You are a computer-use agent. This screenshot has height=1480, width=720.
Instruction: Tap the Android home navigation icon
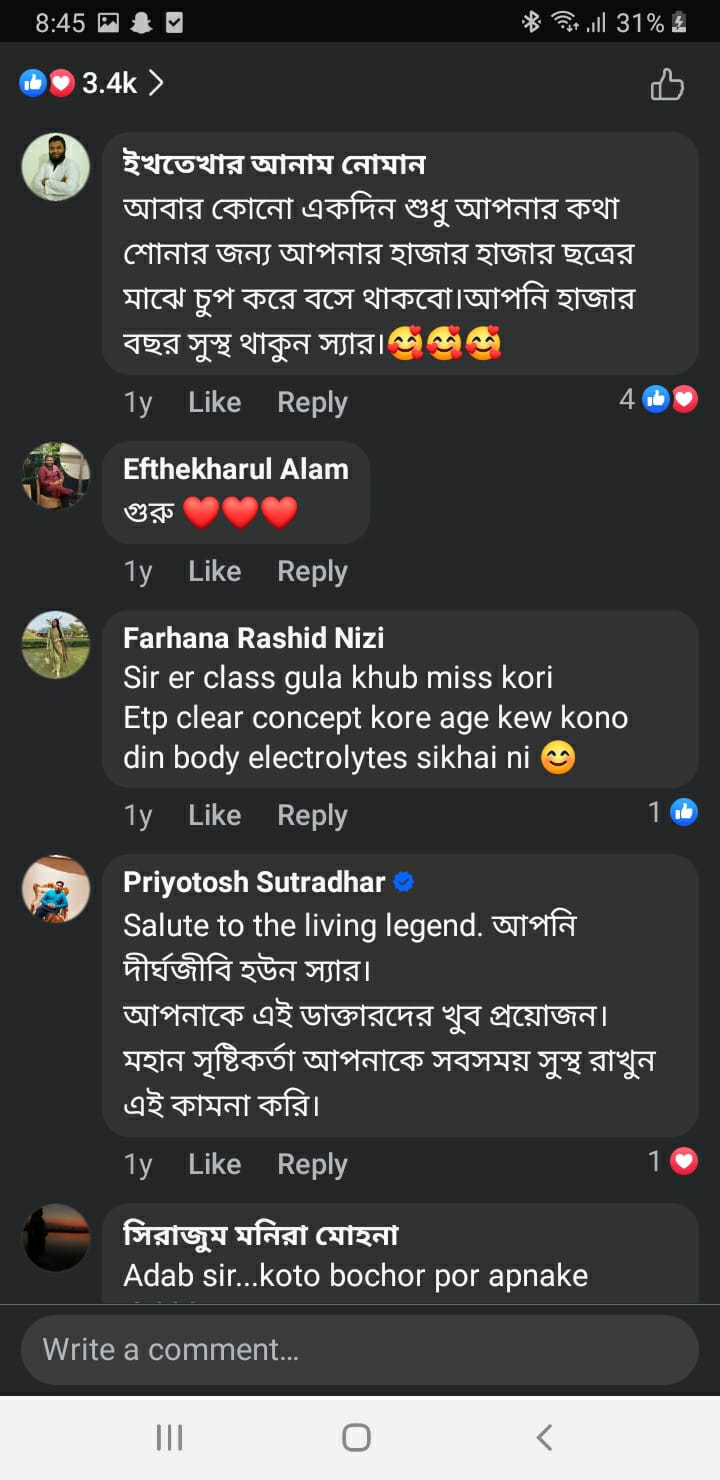(357, 1437)
